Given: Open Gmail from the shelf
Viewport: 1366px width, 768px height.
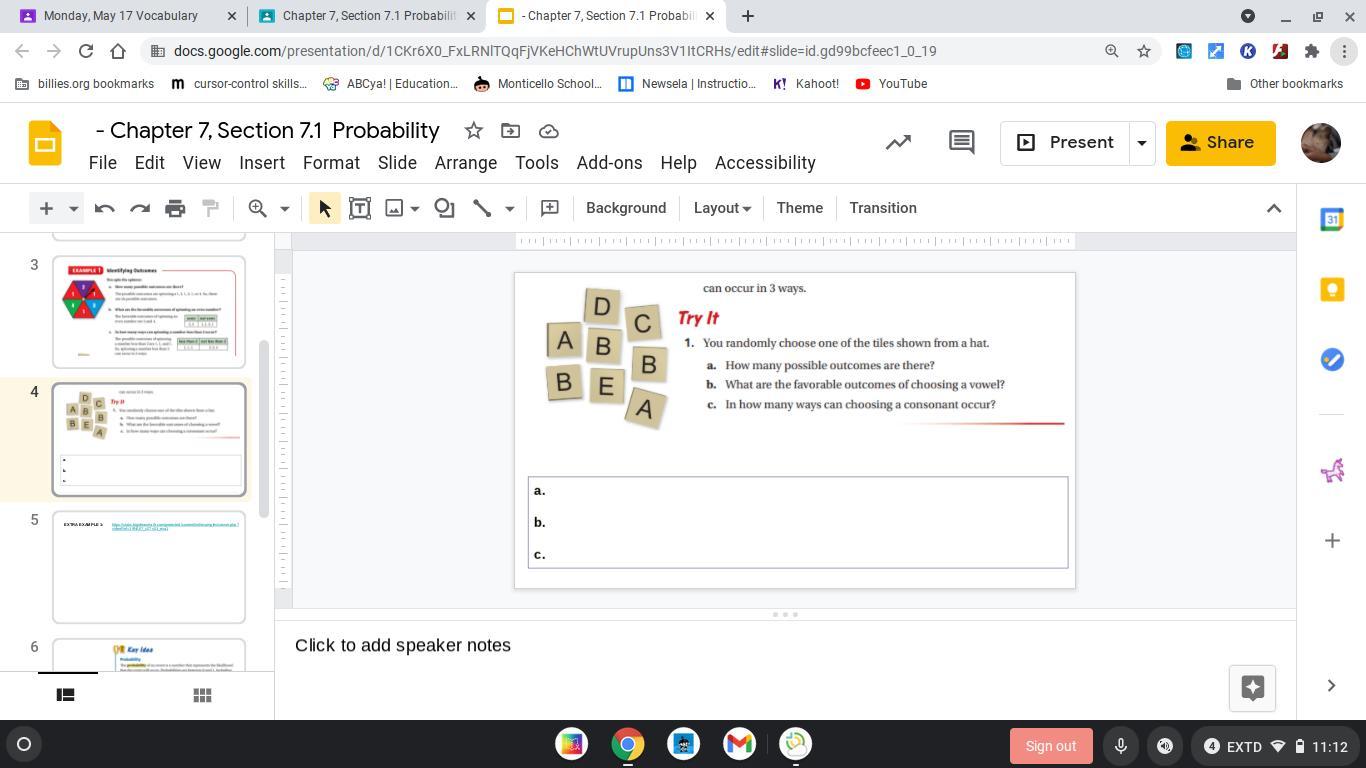Looking at the screenshot, I should click(739, 745).
